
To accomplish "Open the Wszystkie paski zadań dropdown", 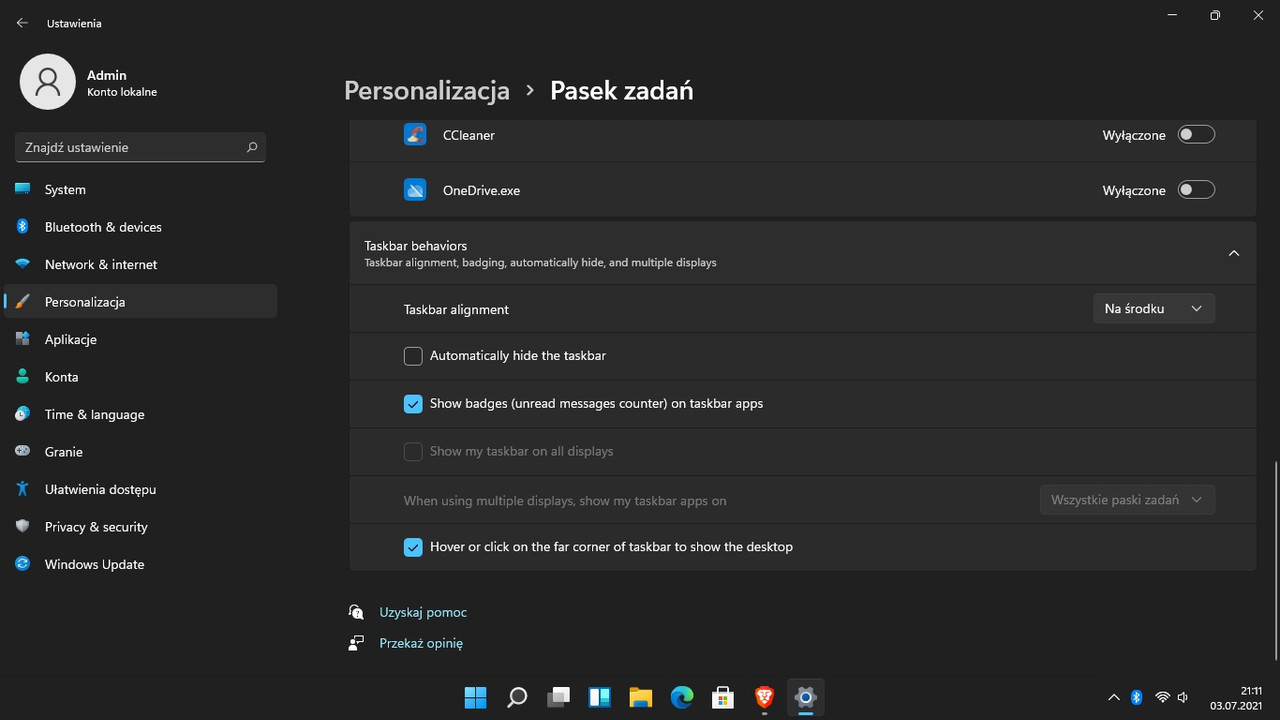I will click(1128, 500).
